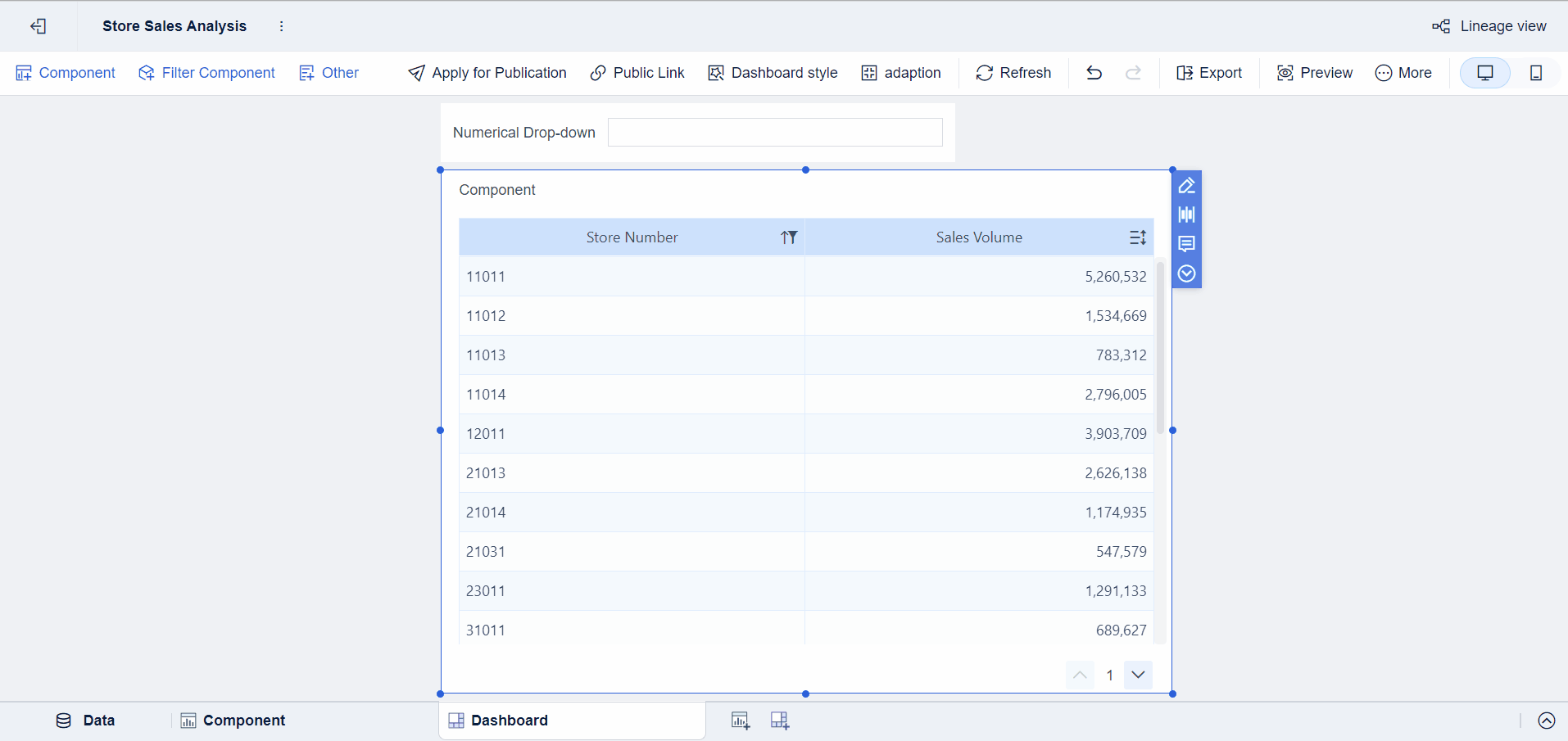
Task: Collapse the bottom panel using the chevron
Action: [x=1548, y=721]
